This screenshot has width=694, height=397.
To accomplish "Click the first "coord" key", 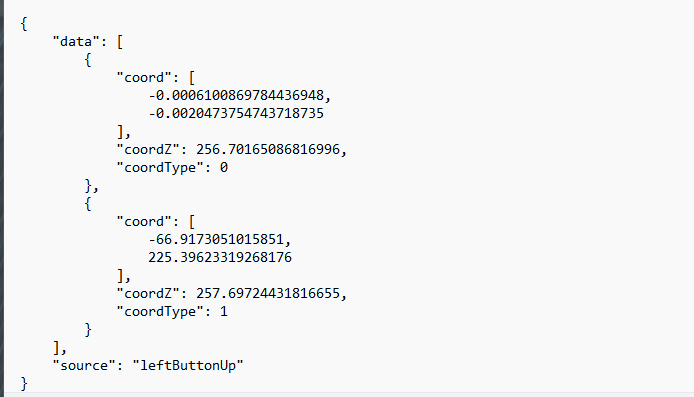I will 144,77.
